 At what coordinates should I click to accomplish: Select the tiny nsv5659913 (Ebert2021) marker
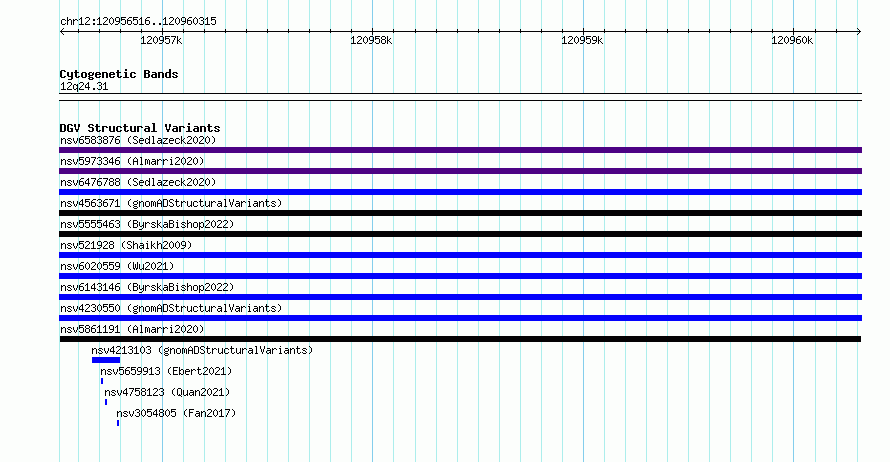click(102, 381)
